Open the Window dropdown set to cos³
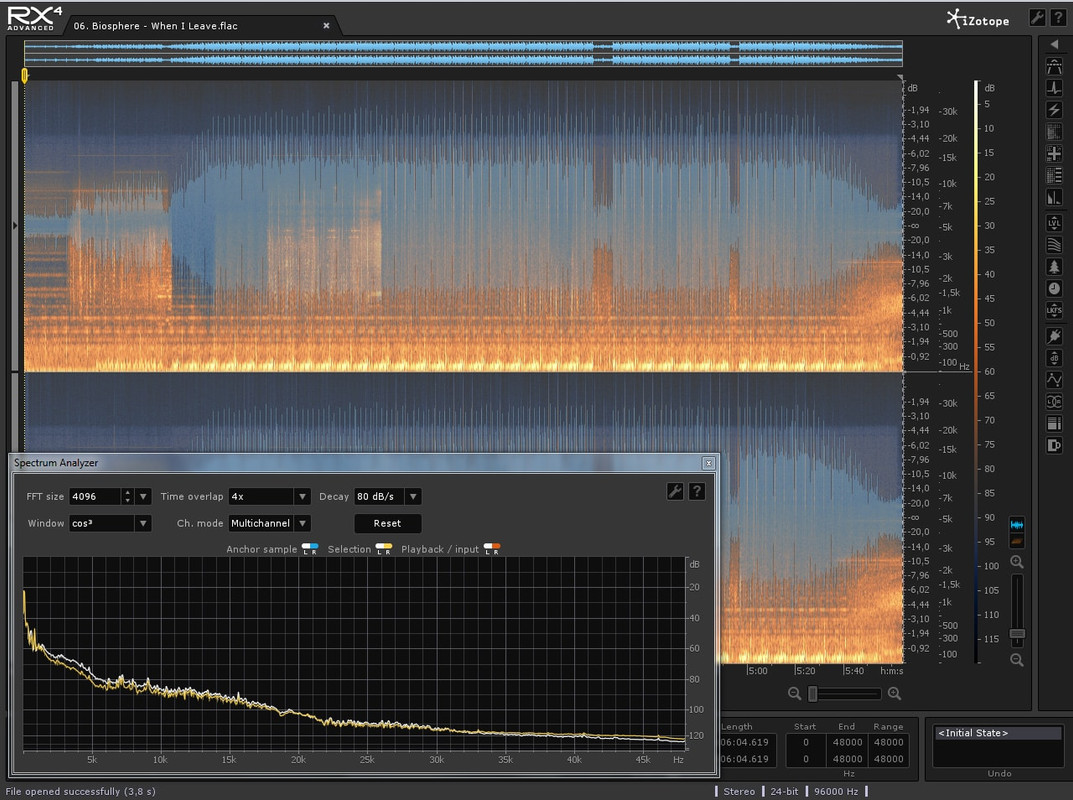The image size is (1073, 800). click(x=110, y=523)
